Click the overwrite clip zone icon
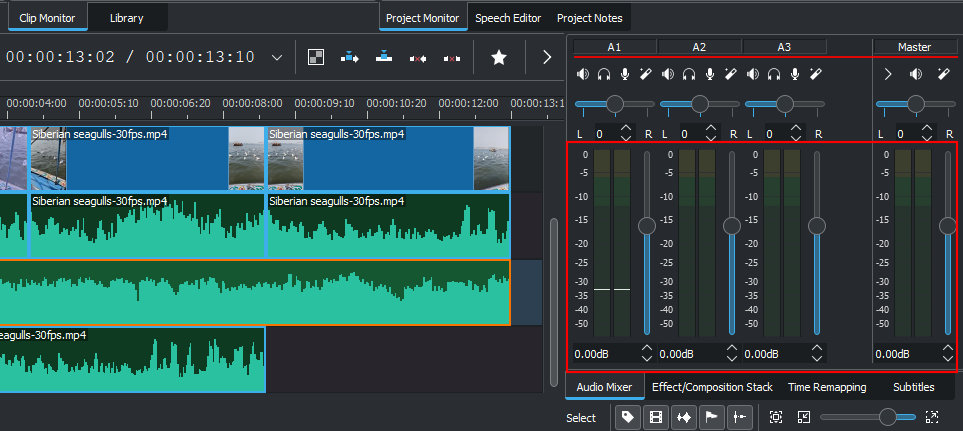The image size is (963, 431). pyautogui.click(x=383, y=58)
